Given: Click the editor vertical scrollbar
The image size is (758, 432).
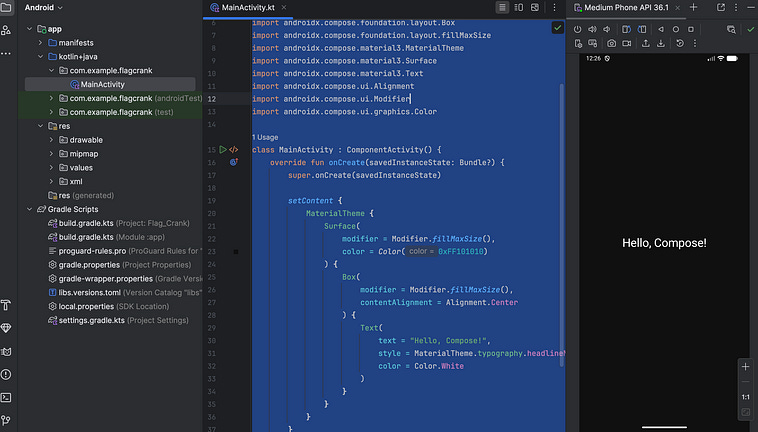Looking at the screenshot, I should [562, 225].
